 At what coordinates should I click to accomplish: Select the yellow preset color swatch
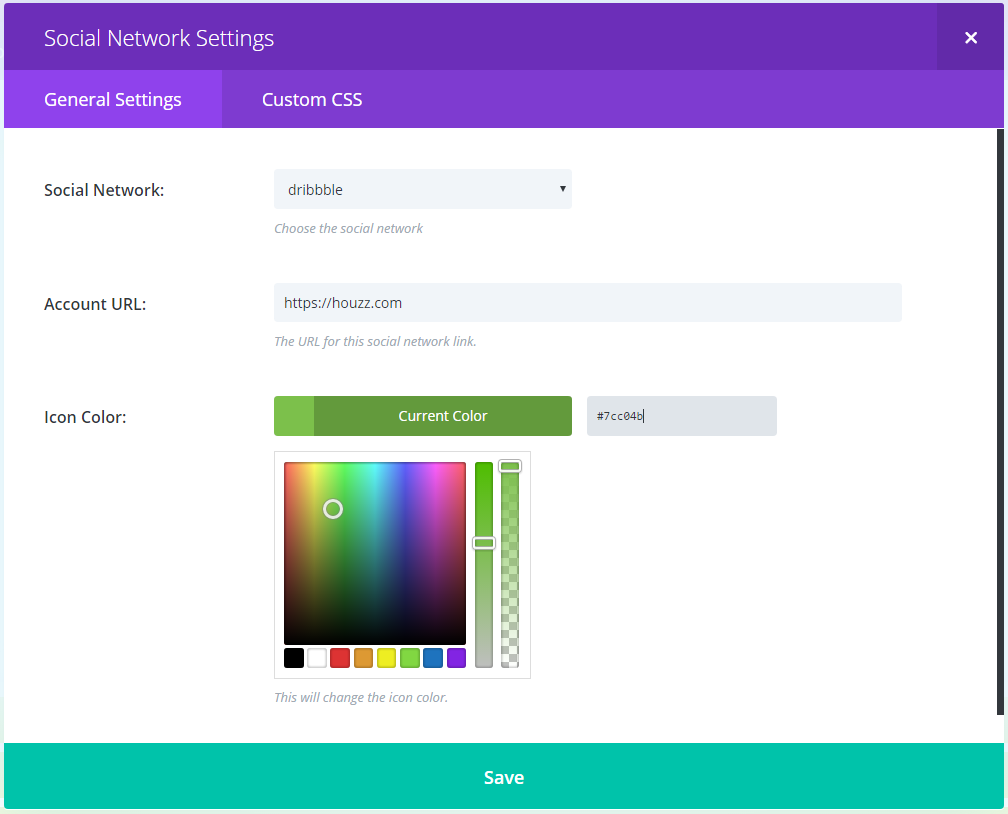[x=386, y=657]
